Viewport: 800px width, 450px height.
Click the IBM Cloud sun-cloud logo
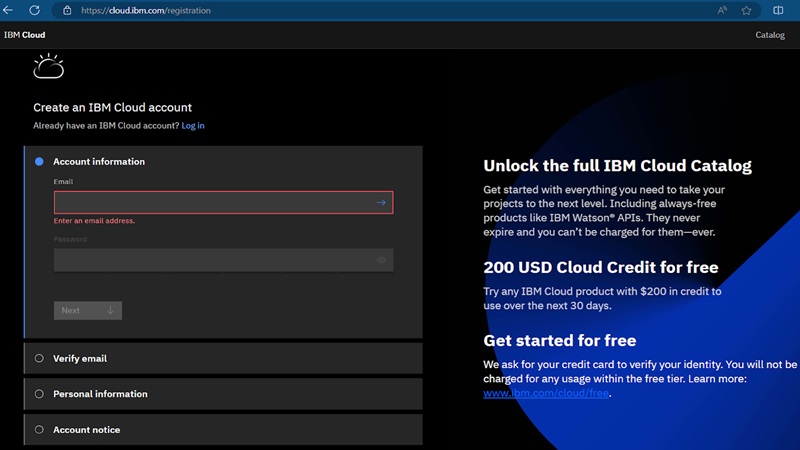pos(48,67)
